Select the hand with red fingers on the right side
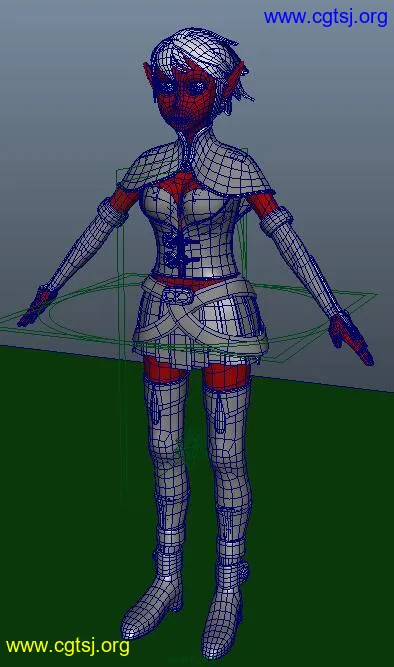This screenshot has height=667, width=394. tap(351, 338)
